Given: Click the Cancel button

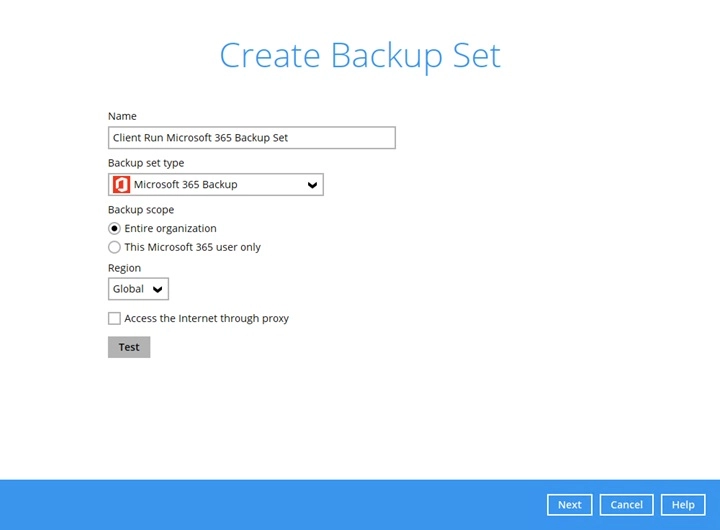Looking at the screenshot, I should (x=627, y=505).
